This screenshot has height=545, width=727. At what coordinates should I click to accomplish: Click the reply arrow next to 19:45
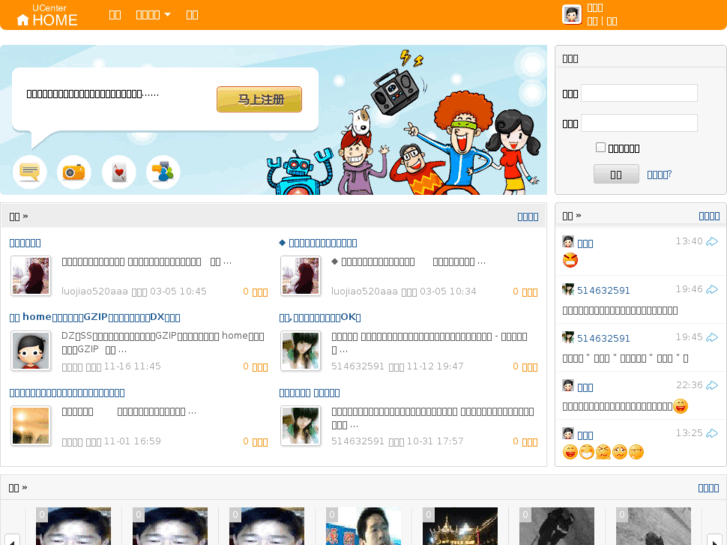(x=712, y=337)
